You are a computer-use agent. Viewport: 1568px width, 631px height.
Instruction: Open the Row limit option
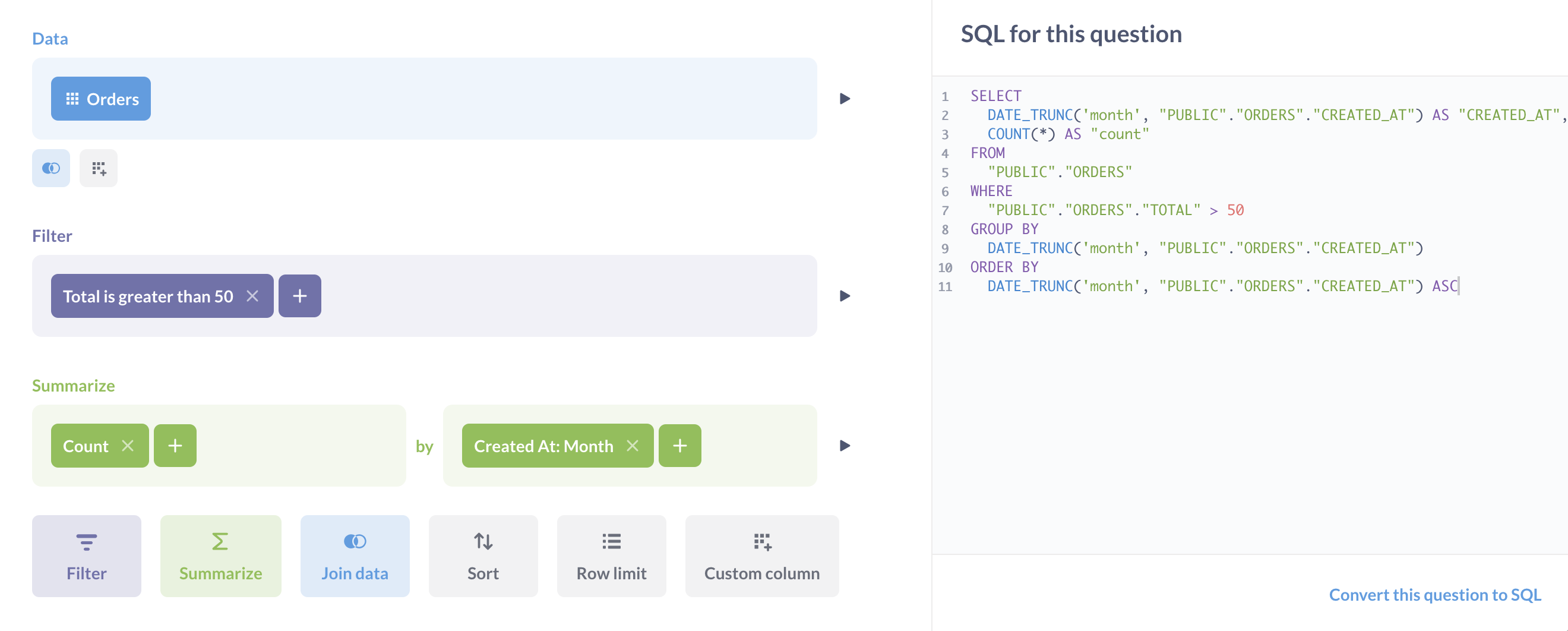611,556
